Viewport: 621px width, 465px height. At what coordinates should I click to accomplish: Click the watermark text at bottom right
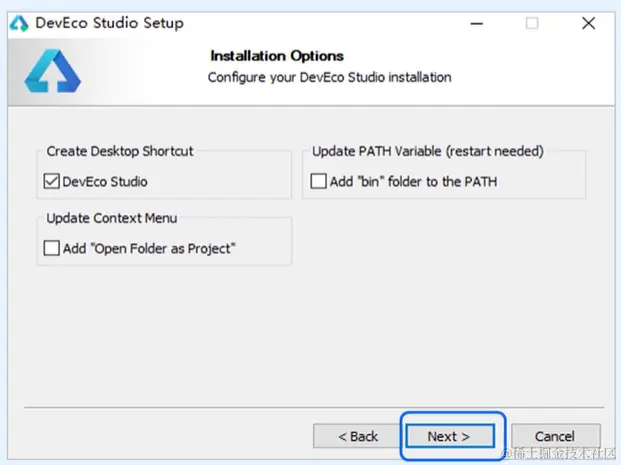560,455
